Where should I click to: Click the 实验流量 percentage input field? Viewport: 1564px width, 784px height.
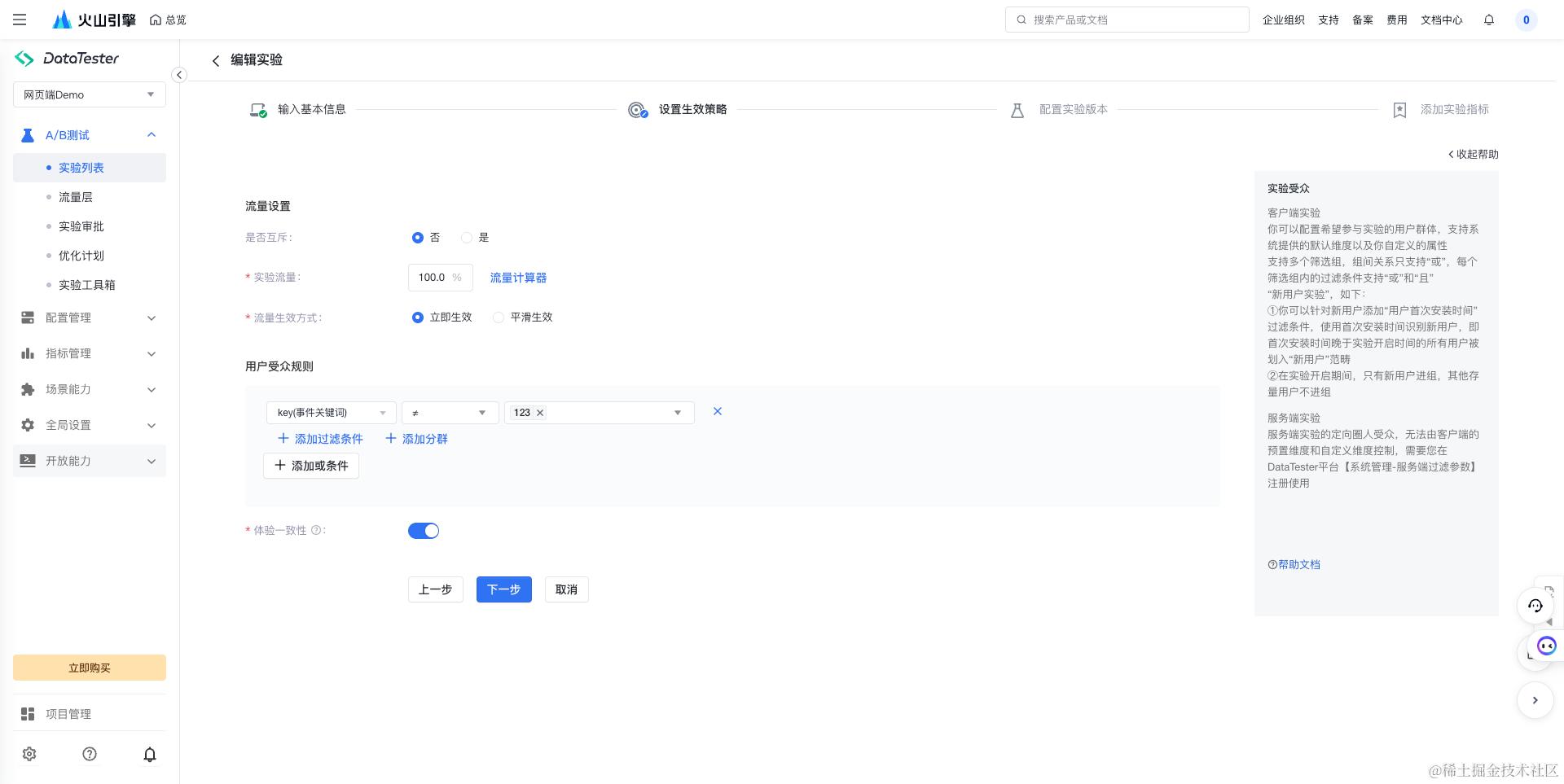coord(441,278)
